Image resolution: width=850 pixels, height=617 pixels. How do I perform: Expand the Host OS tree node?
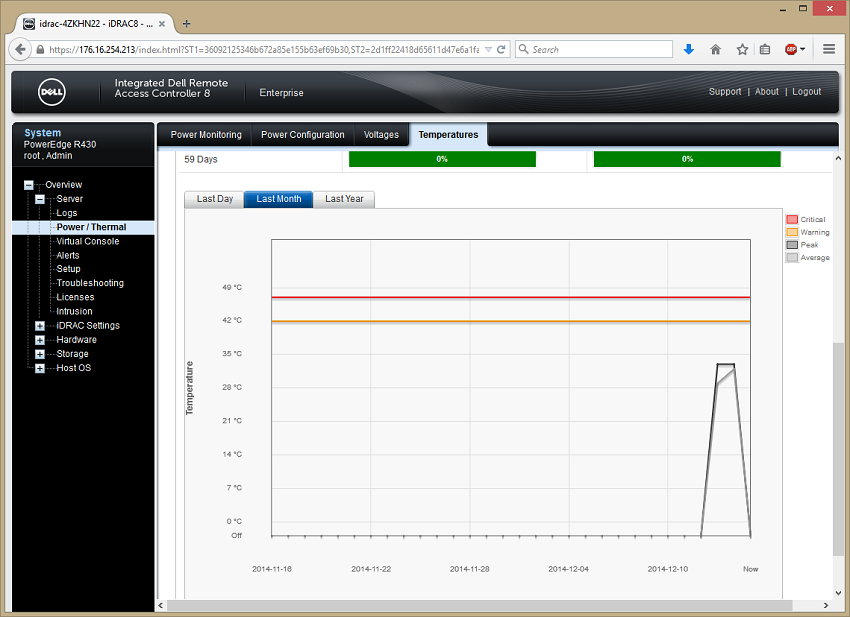(40, 368)
